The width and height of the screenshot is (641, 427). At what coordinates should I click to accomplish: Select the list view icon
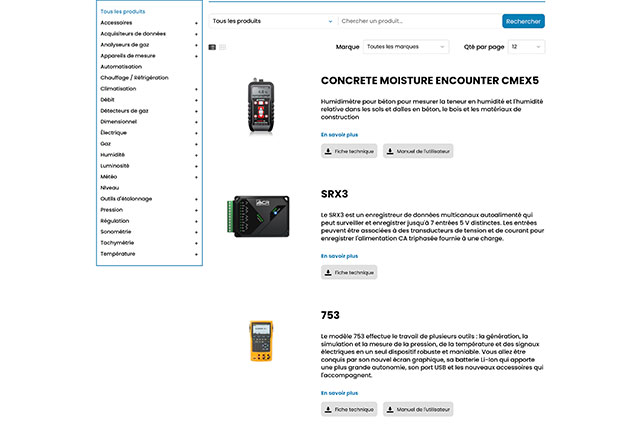(212, 47)
